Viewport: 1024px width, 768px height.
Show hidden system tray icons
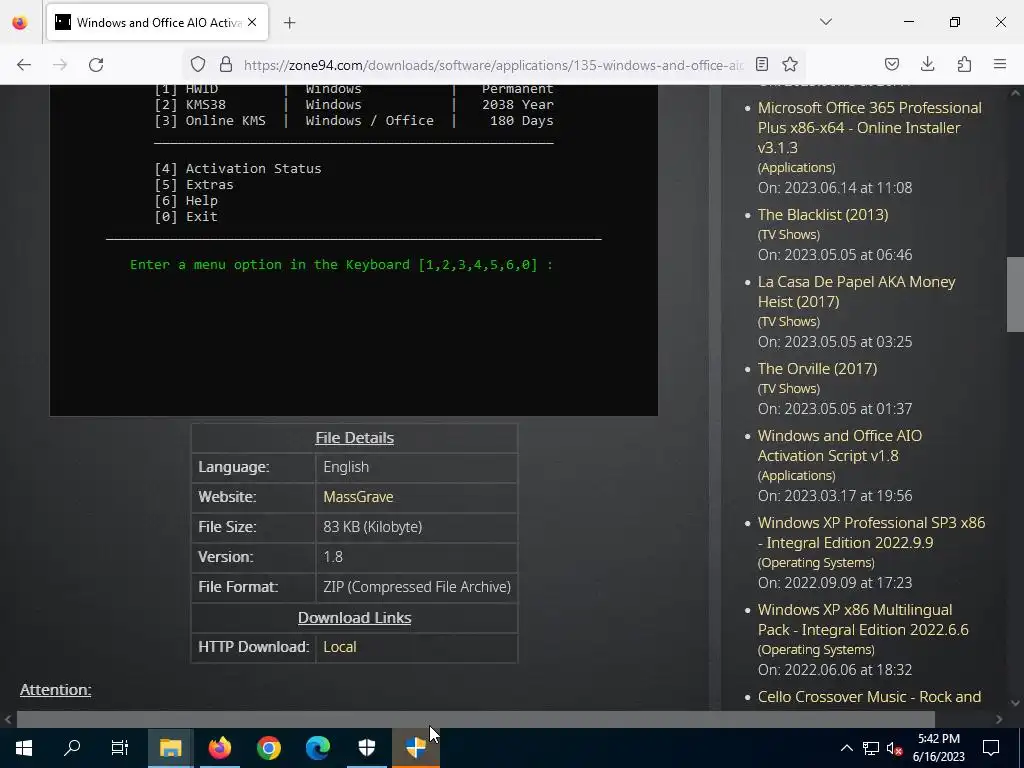(846, 748)
